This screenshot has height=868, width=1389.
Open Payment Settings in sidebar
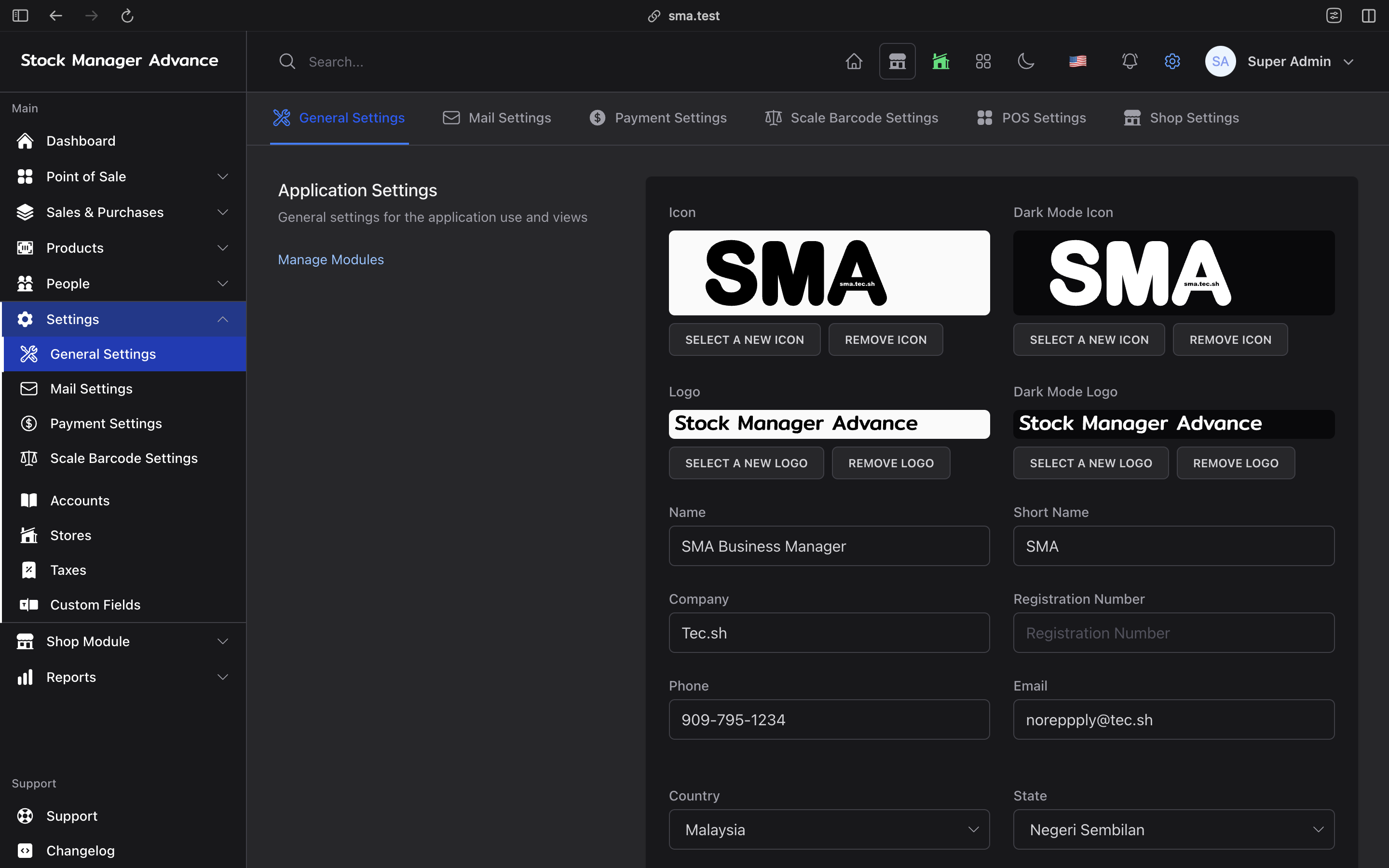(124, 423)
